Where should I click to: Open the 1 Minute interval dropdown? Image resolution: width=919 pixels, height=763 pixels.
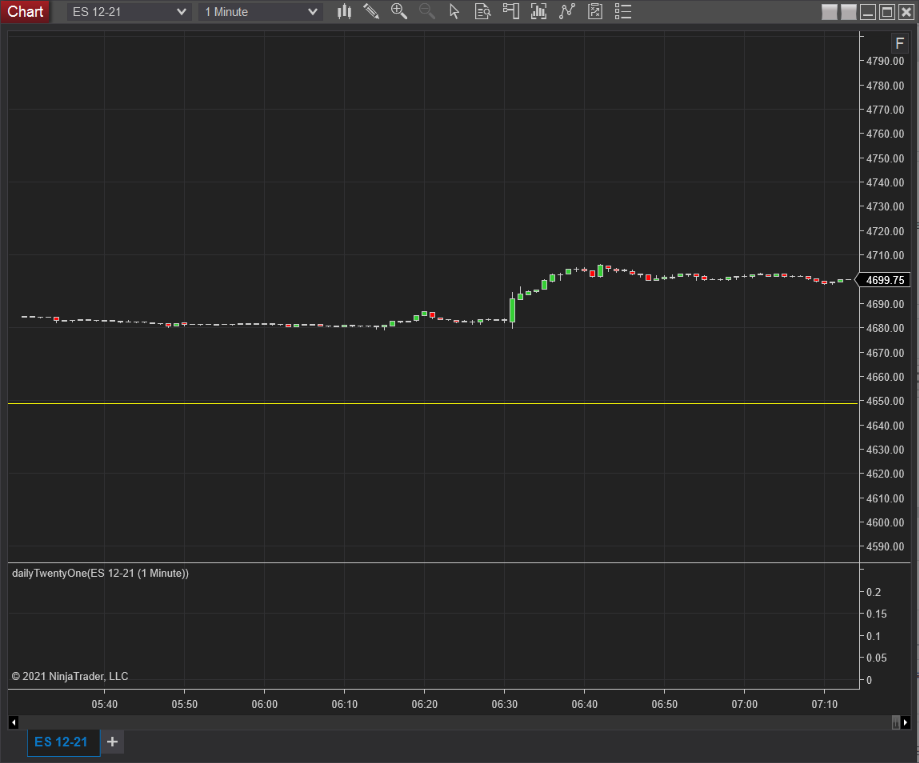coord(261,12)
